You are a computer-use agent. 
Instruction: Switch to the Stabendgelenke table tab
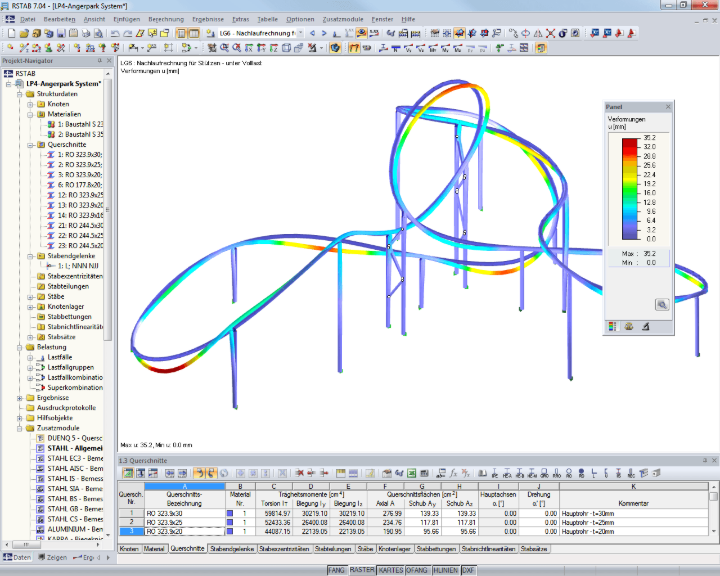point(232,549)
